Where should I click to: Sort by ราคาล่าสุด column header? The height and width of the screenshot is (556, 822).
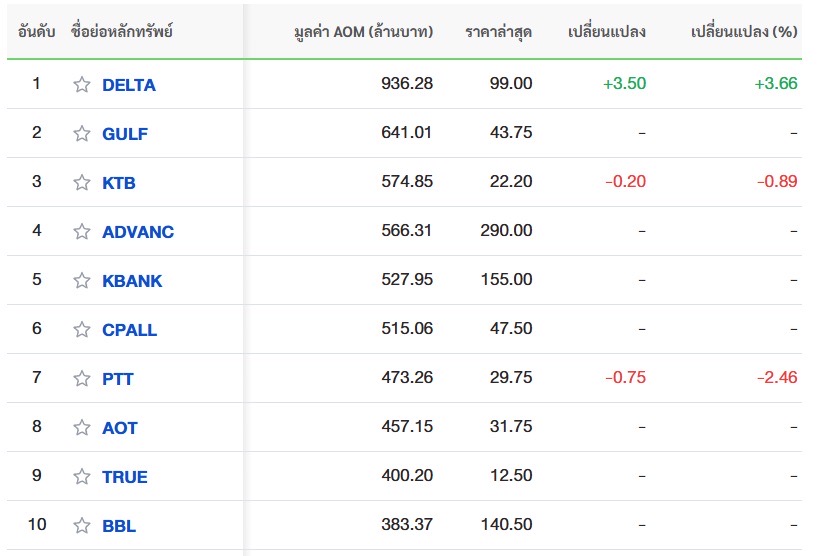click(499, 32)
